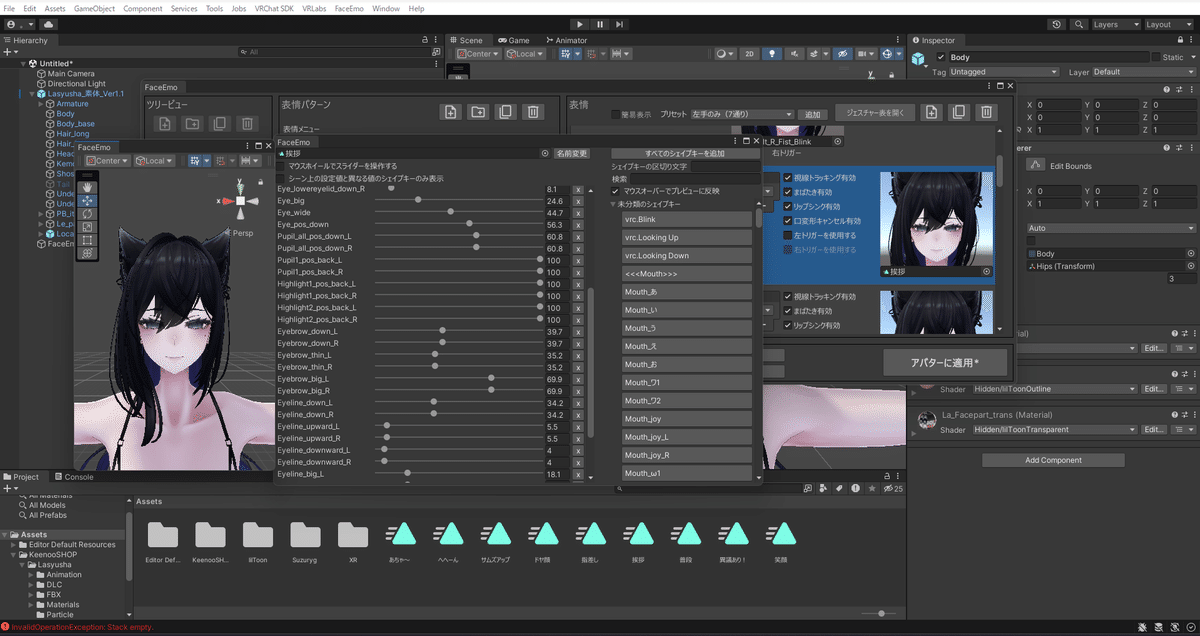The image size is (1200, 636).
Task: Open the Hidden/lilToonTransparent shader dropdown
Action: 1054,430
